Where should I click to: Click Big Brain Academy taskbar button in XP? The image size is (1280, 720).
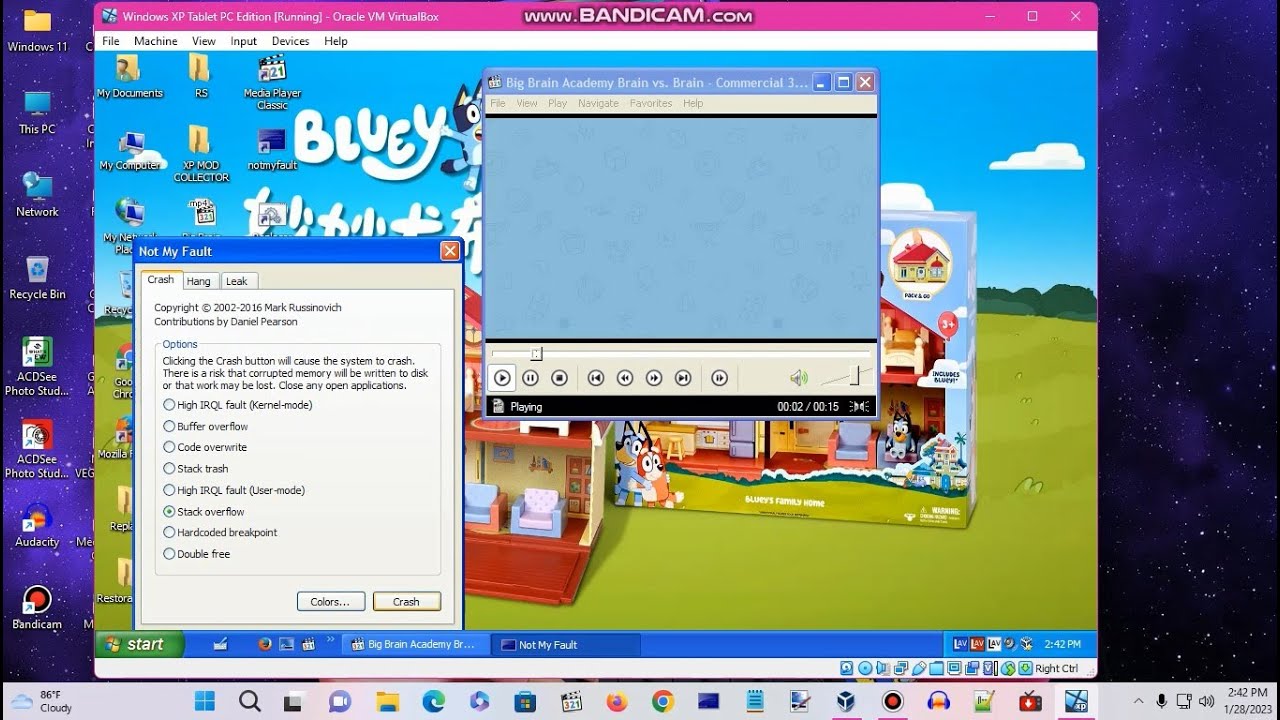coord(415,645)
